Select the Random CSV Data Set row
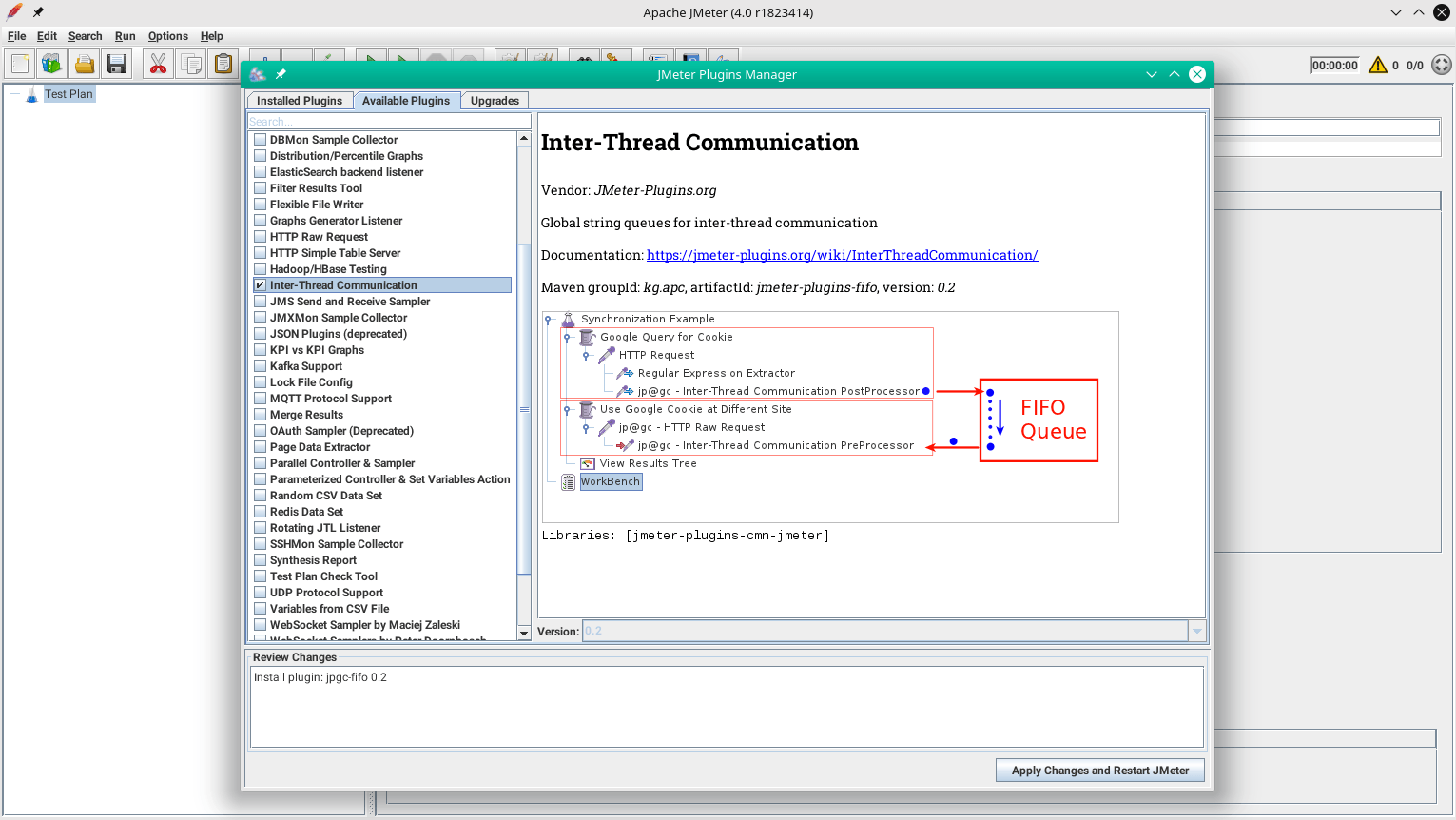Screen dimensions: 1456x820 pyautogui.click(x=382, y=496)
